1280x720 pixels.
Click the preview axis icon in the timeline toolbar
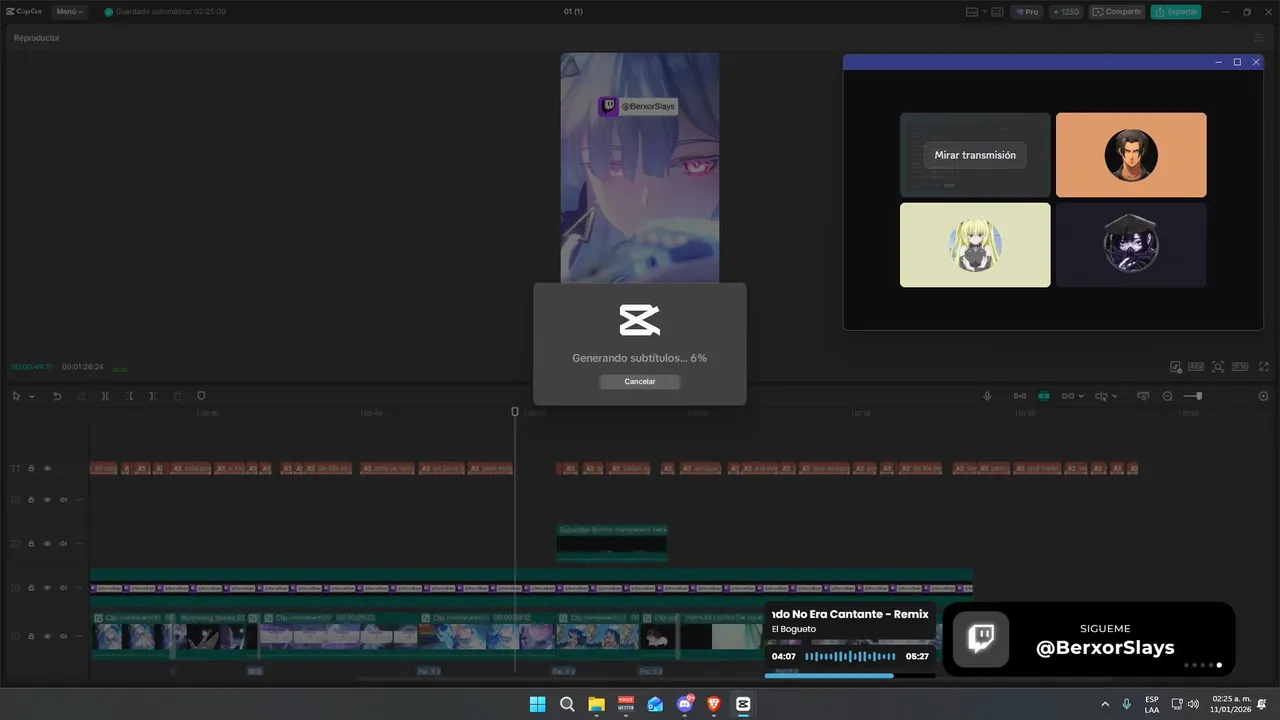click(x=1101, y=396)
